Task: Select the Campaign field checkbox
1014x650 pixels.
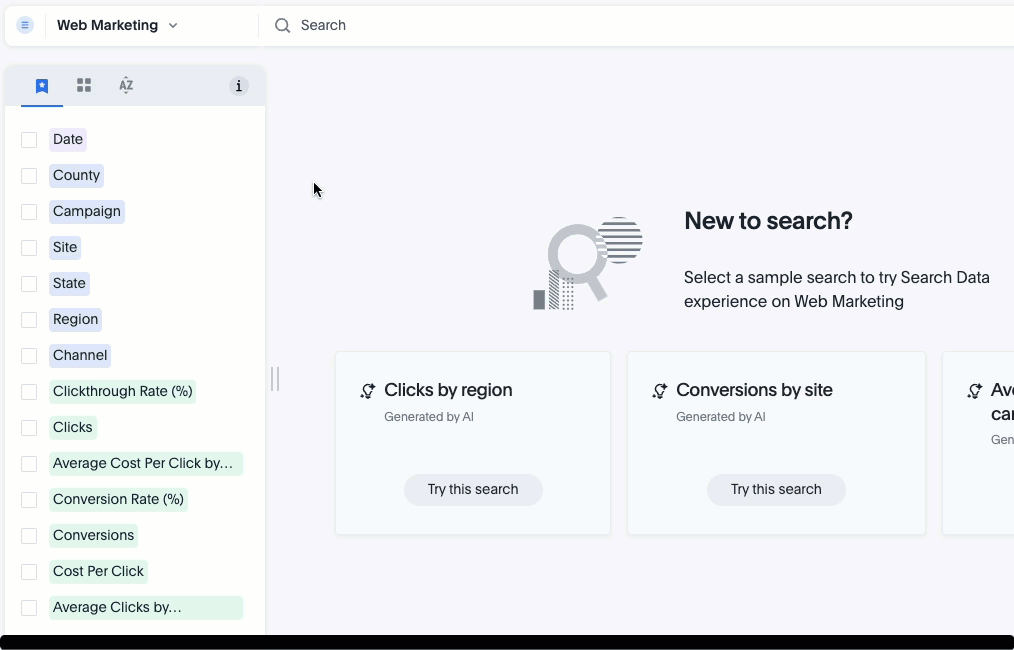Action: (29, 211)
